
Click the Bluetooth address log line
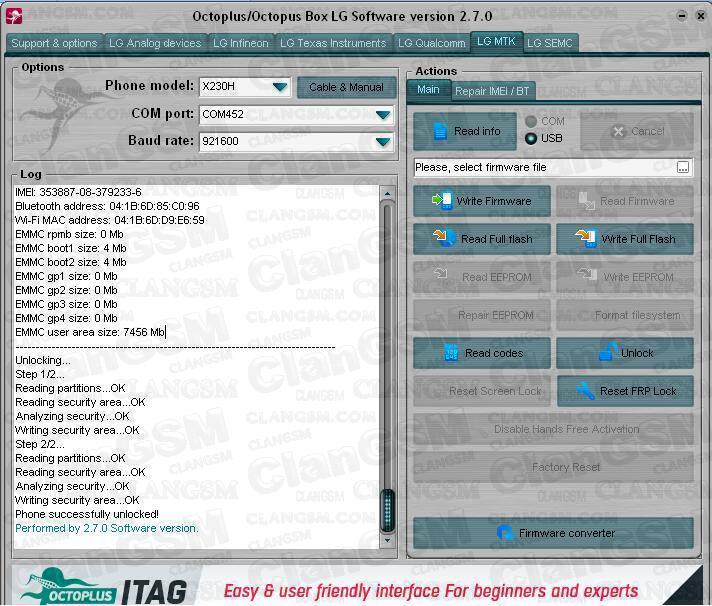click(107, 206)
